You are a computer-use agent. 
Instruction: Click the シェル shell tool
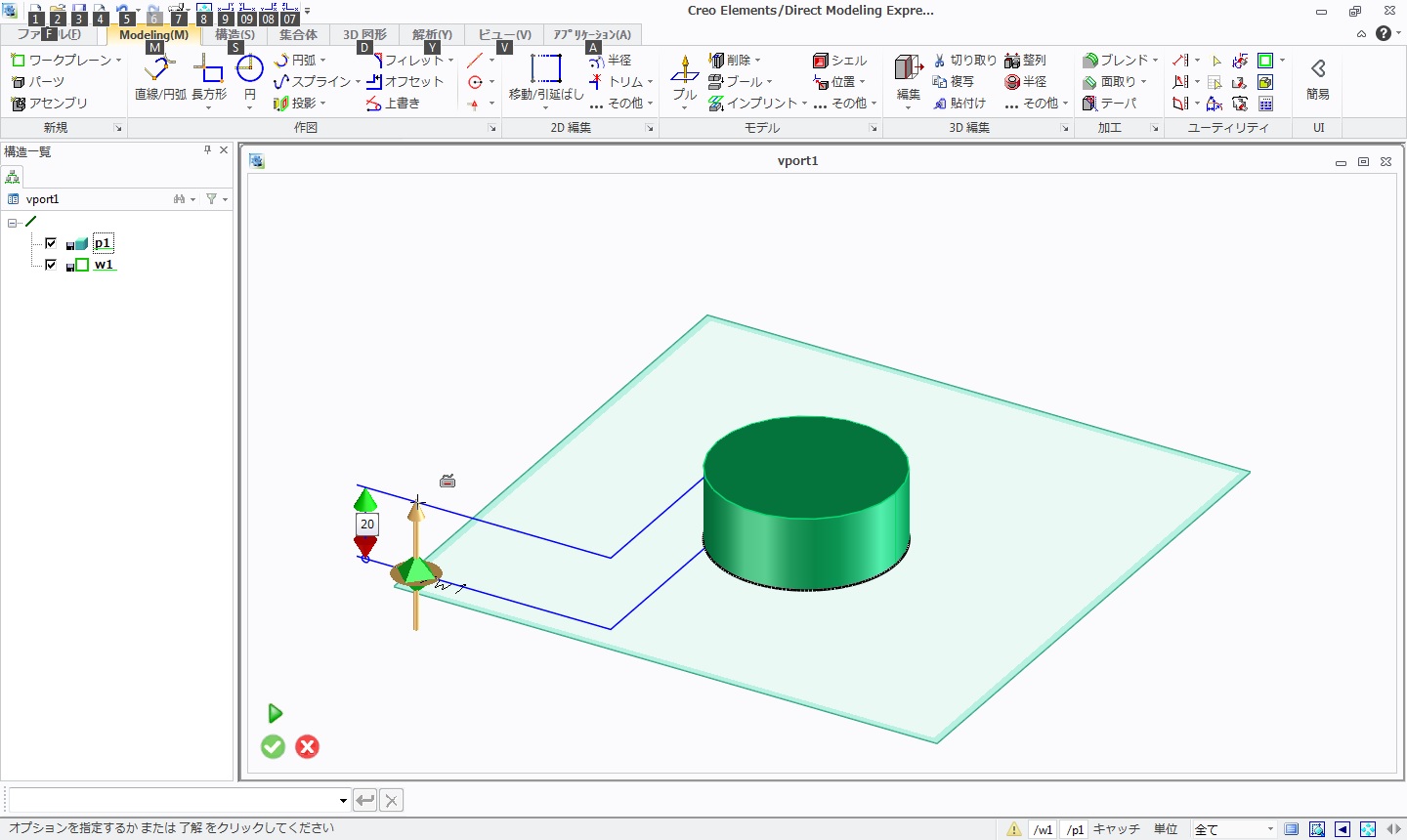[839, 60]
